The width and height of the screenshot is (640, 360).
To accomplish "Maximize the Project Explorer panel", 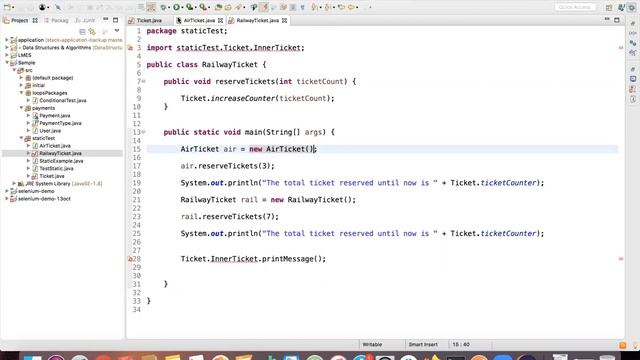I will coord(116,20).
